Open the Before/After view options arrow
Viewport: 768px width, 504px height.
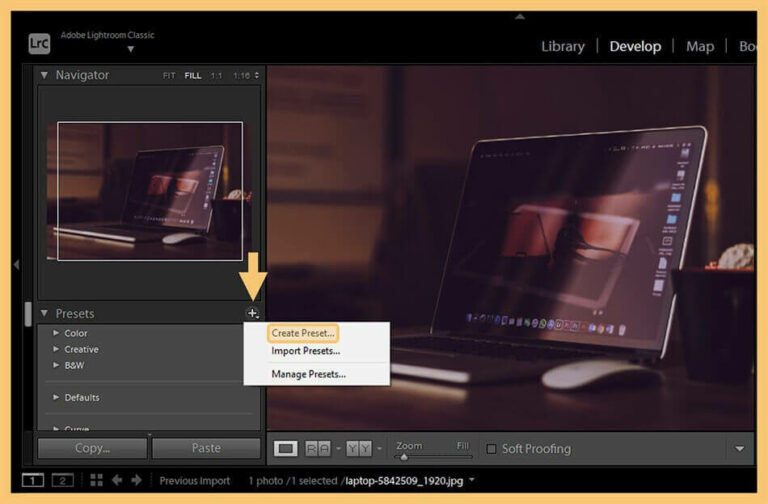click(380, 448)
